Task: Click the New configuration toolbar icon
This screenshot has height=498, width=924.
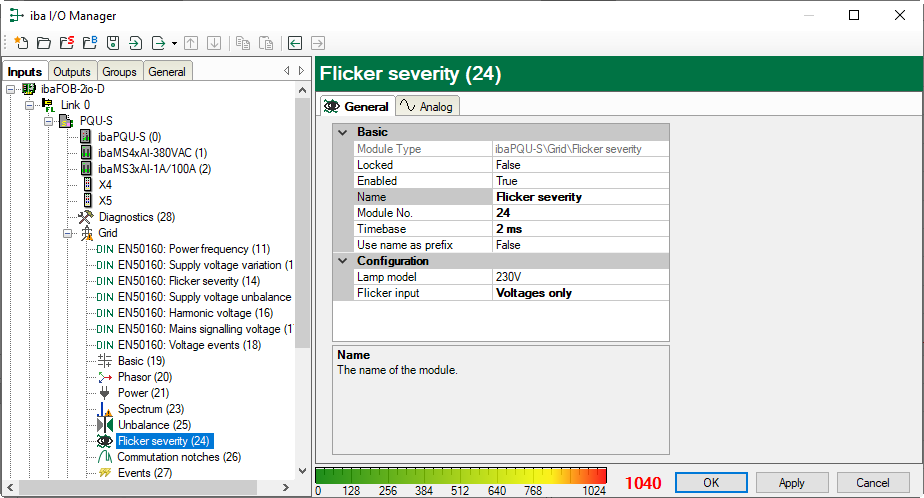Action: click(20, 43)
